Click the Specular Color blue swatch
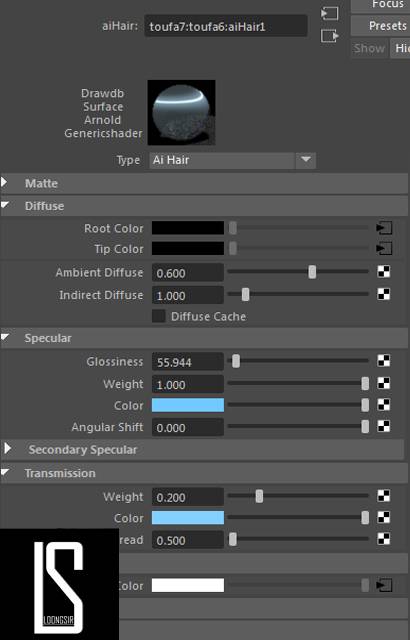This screenshot has height=640, width=410. point(188,405)
